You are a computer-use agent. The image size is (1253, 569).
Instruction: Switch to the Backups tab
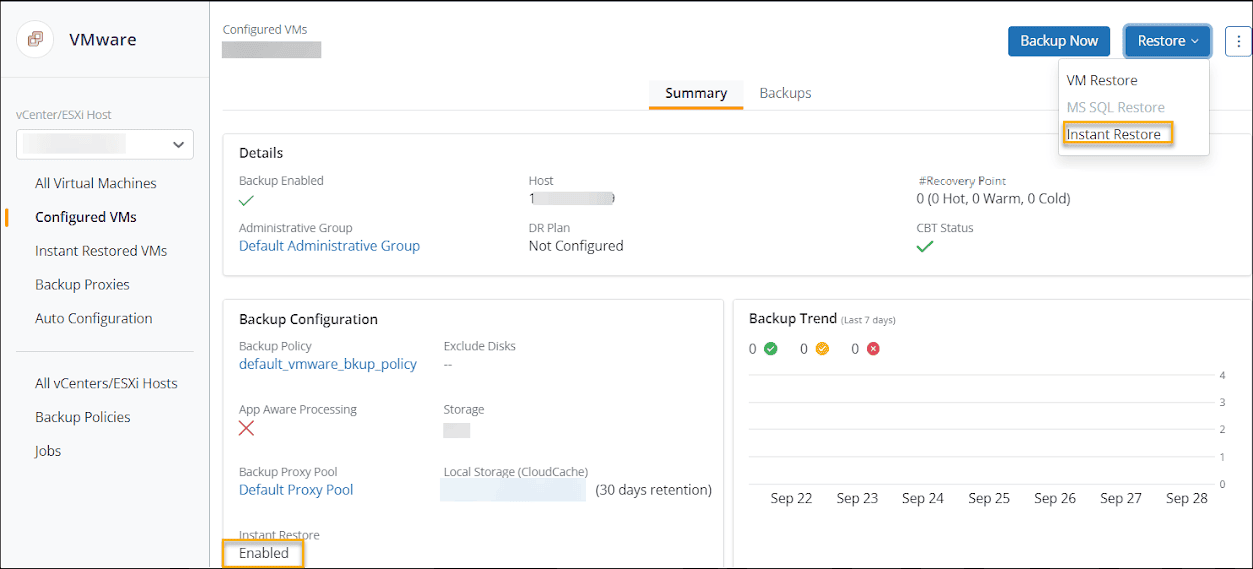[x=785, y=93]
